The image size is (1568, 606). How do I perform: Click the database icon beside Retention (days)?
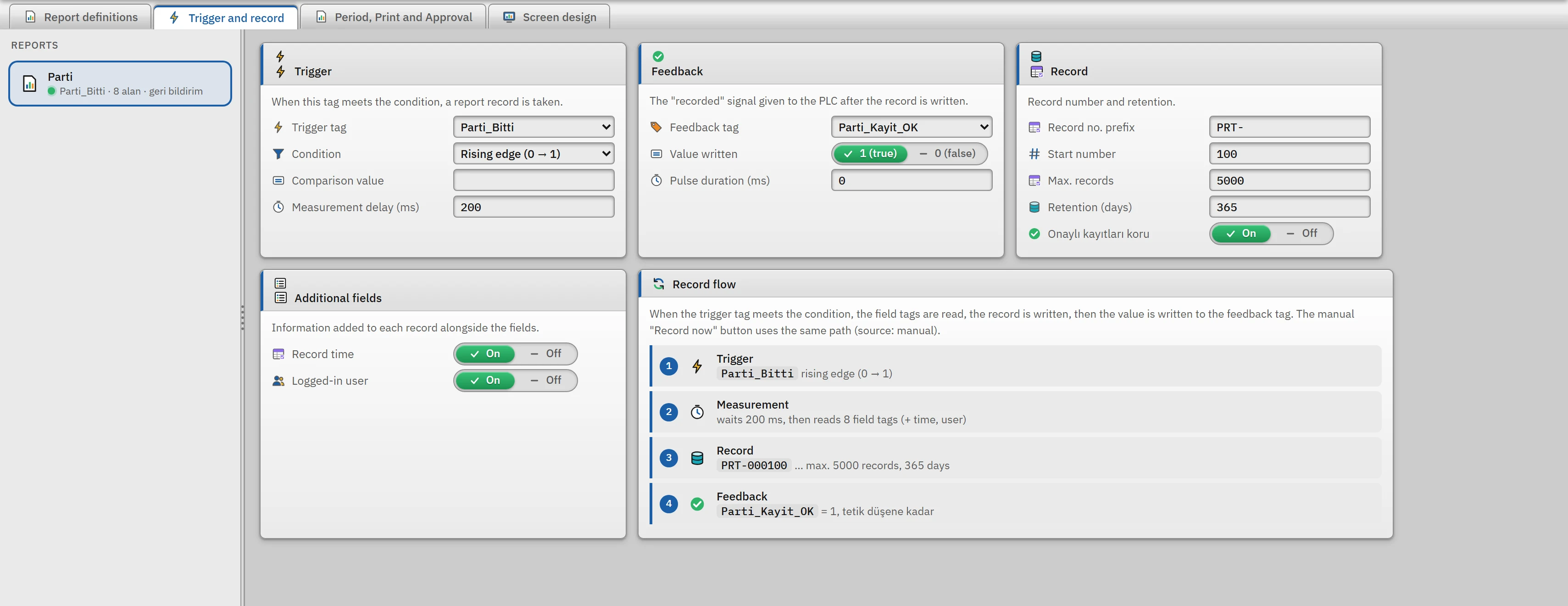1034,207
